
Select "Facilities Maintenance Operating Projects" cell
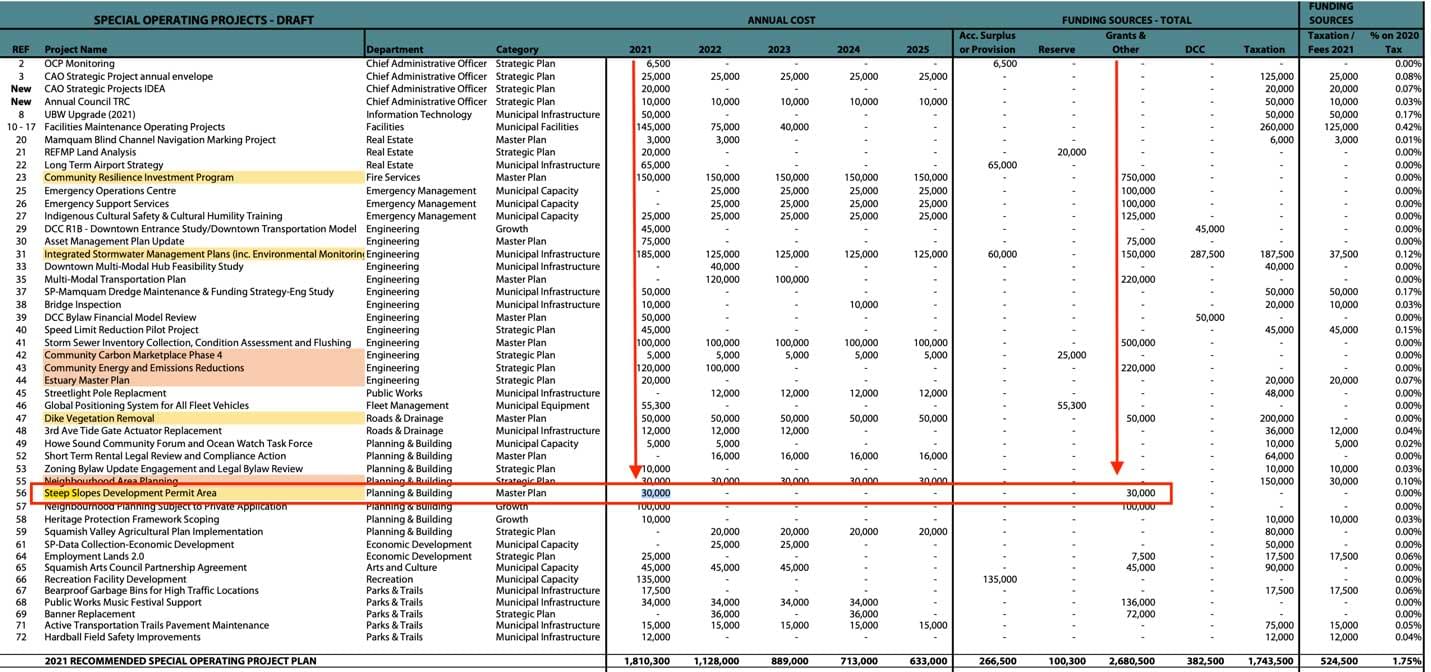(x=135, y=127)
